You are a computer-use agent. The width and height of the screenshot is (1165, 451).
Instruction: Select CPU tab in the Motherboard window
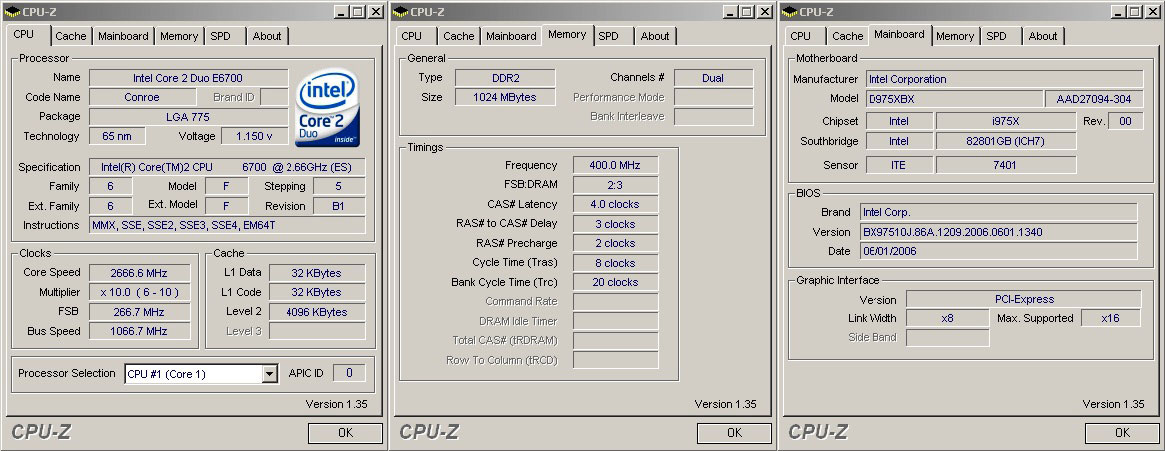[801, 36]
